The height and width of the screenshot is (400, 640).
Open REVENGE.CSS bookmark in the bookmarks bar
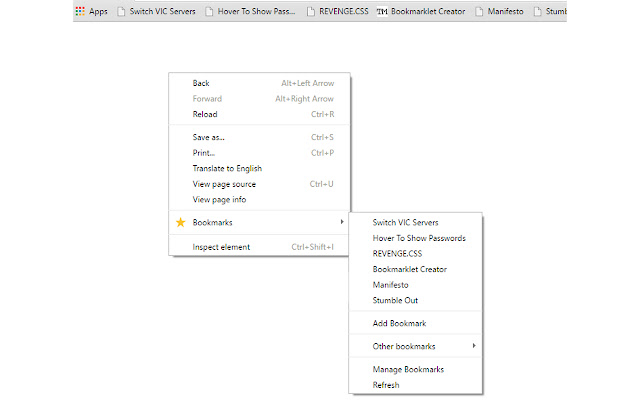tap(344, 11)
